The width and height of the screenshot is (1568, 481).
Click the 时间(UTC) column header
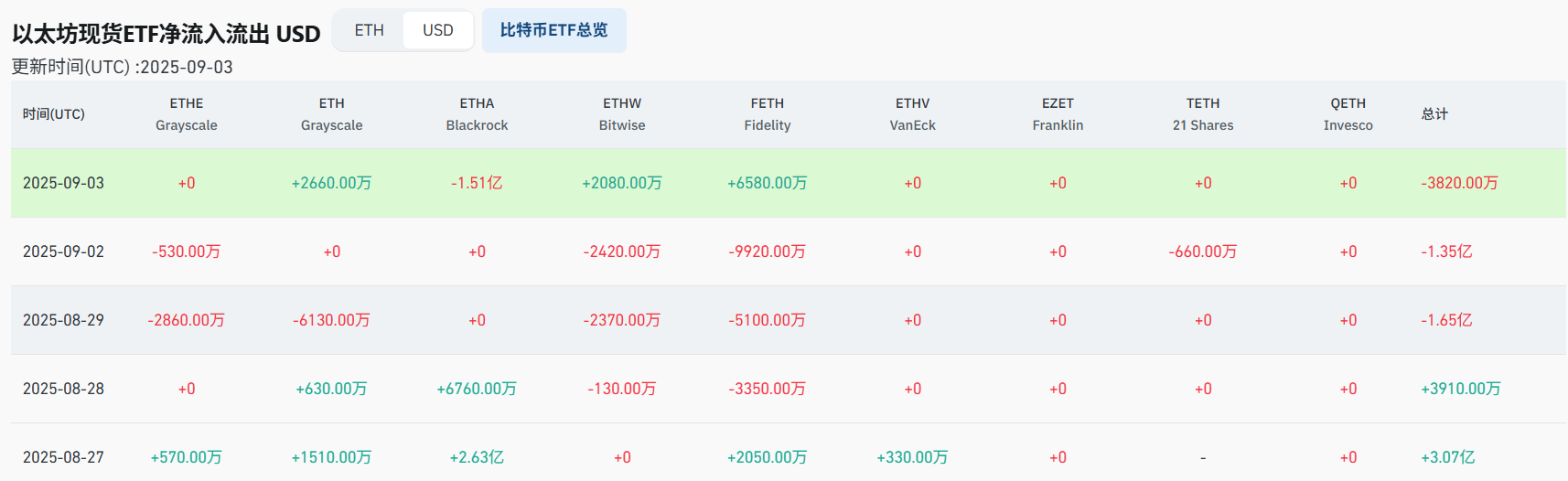click(x=54, y=114)
